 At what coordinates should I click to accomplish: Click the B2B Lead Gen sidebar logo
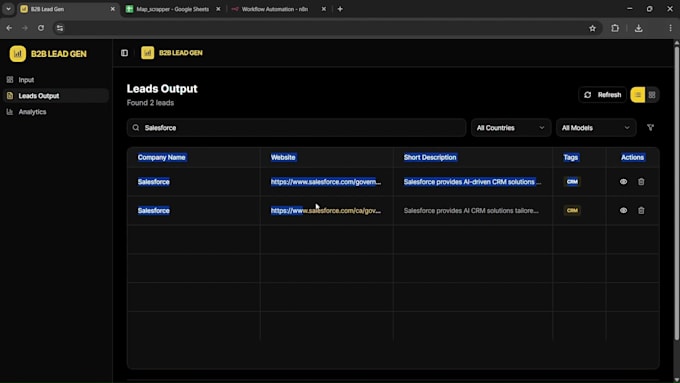tap(18, 54)
